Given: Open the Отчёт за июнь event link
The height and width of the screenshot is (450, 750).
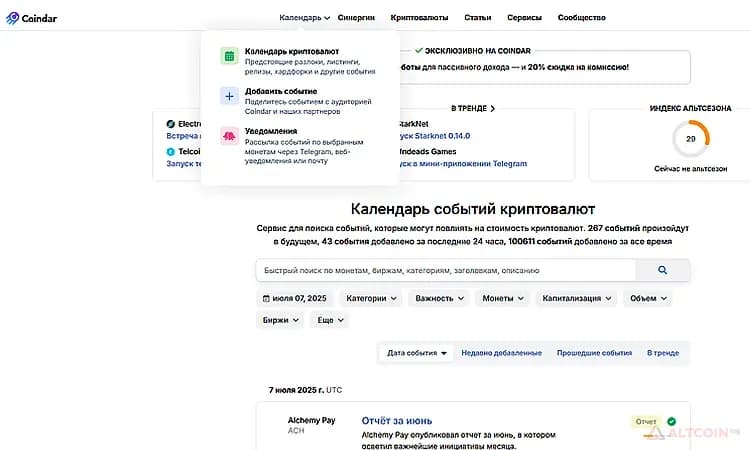Looking at the screenshot, I should click(397, 421).
